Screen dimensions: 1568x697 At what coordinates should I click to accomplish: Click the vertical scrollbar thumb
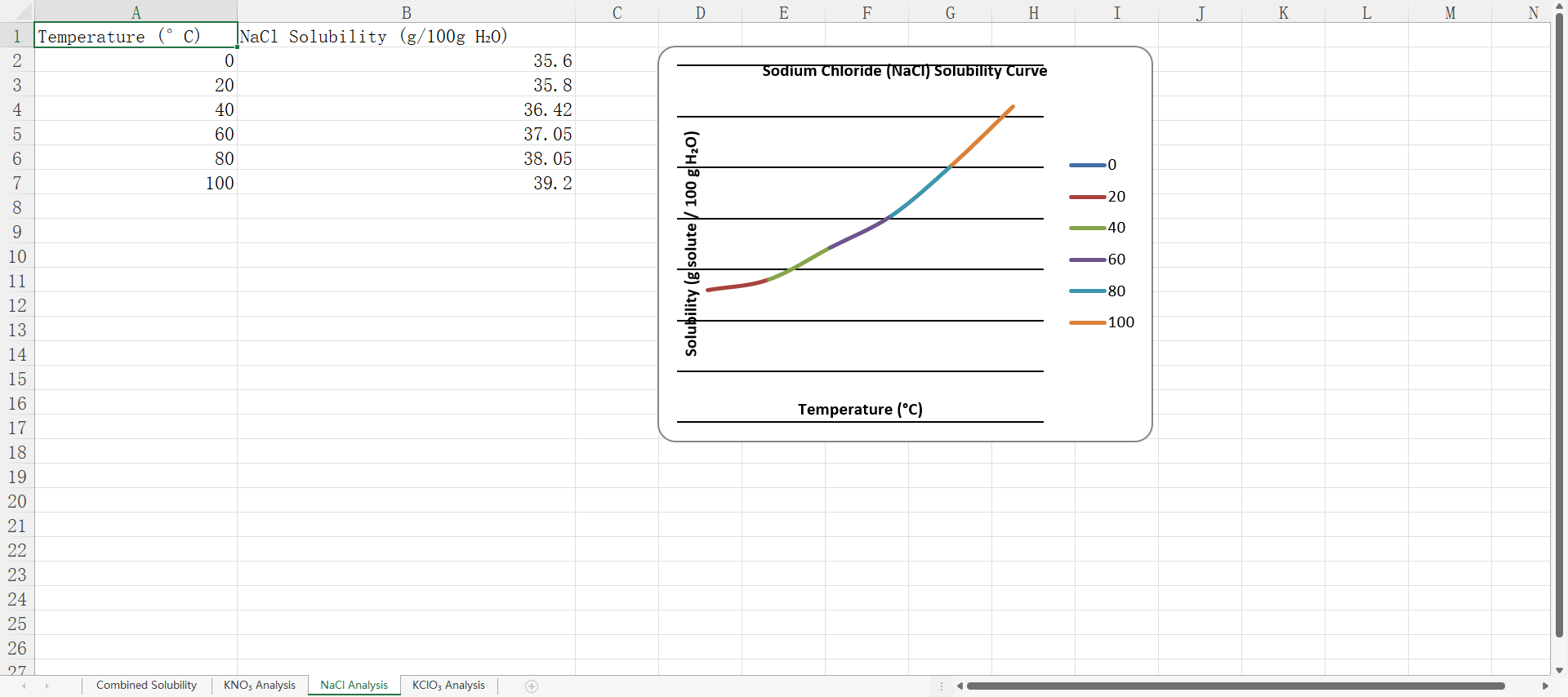pyautogui.click(x=1559, y=325)
